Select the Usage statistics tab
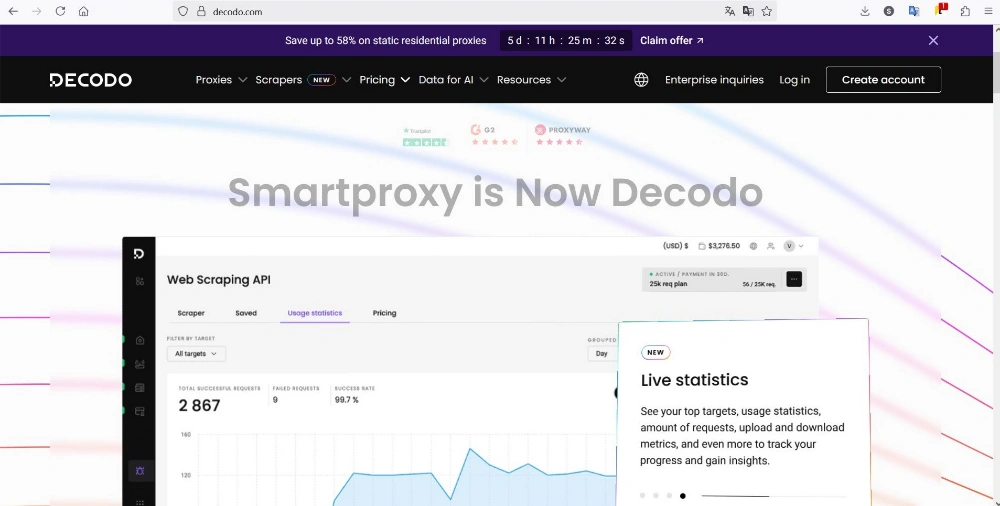 click(314, 313)
